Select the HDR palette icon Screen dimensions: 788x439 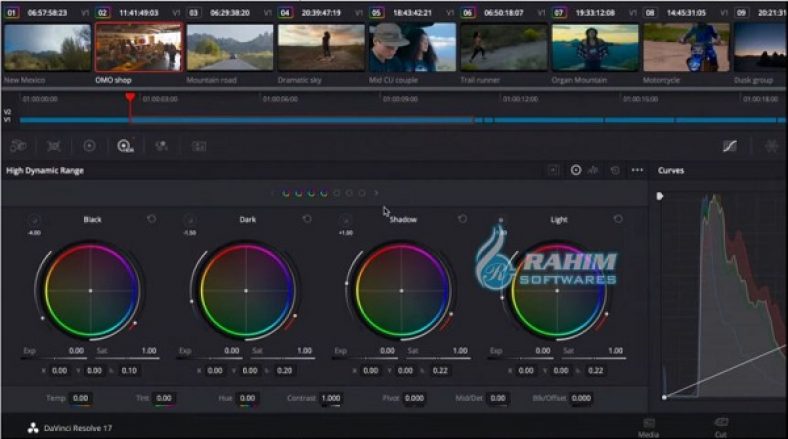click(x=125, y=146)
